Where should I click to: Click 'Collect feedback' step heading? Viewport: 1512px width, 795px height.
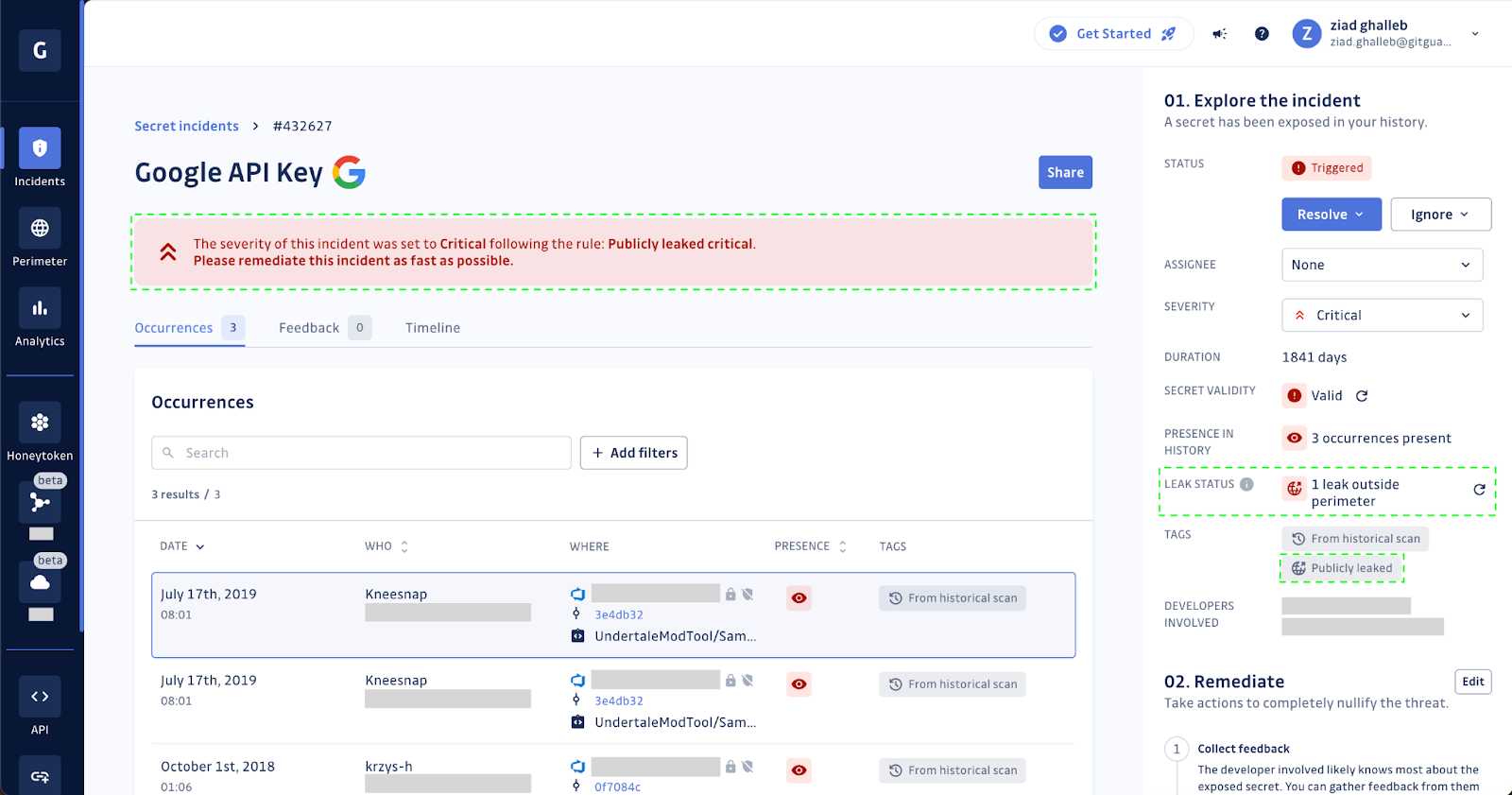point(1244,749)
